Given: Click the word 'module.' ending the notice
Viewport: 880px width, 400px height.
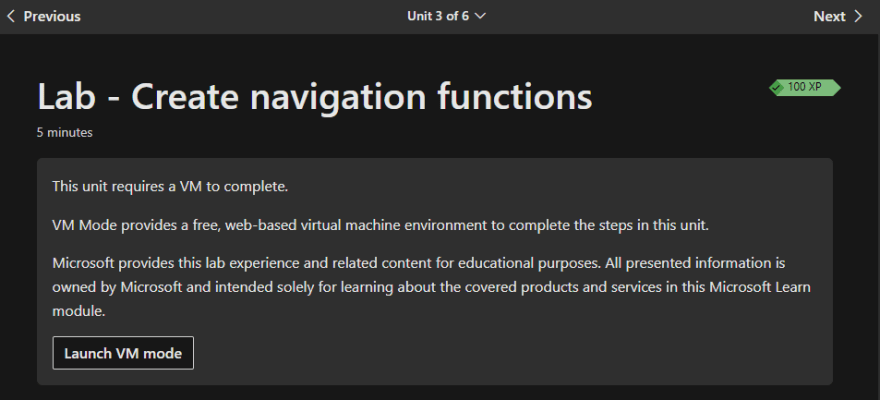Looking at the screenshot, I should tap(79, 311).
